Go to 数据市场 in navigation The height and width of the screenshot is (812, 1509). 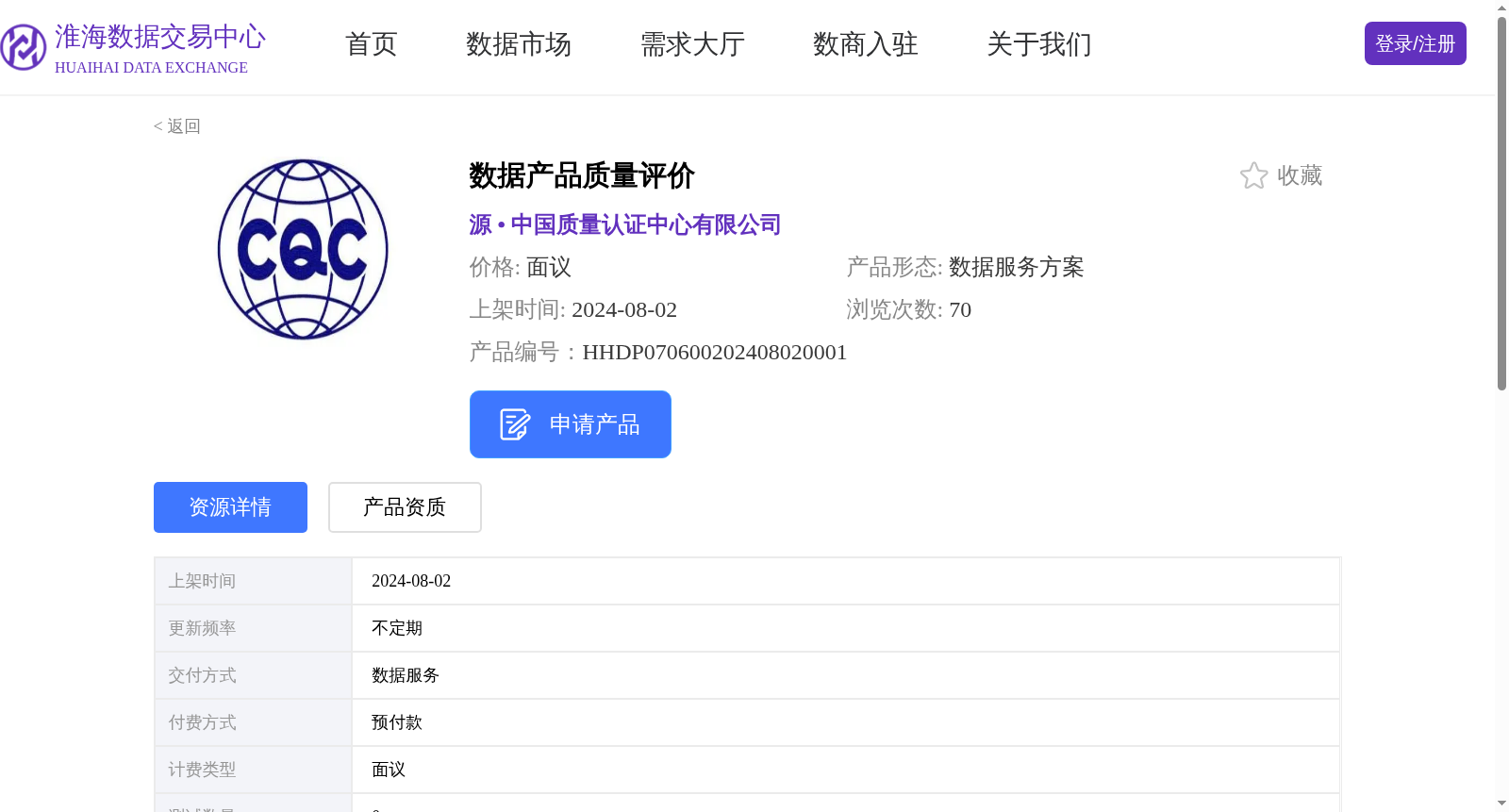(x=519, y=44)
